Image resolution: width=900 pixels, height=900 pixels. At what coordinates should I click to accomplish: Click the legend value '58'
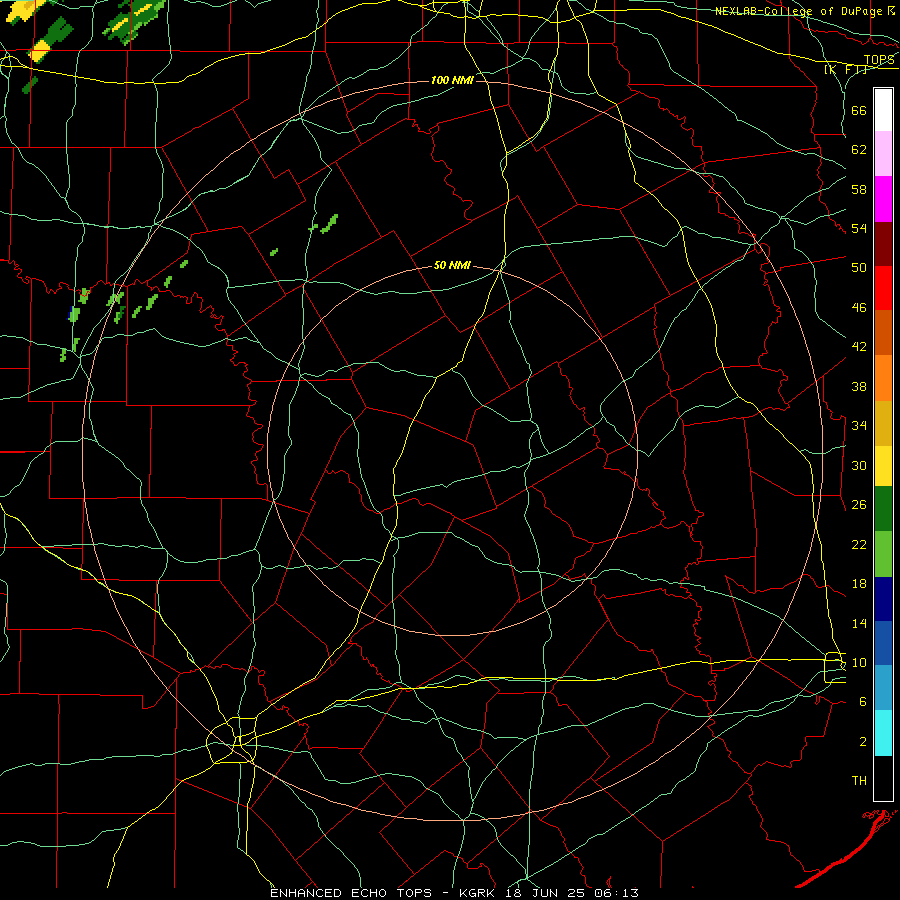click(859, 189)
